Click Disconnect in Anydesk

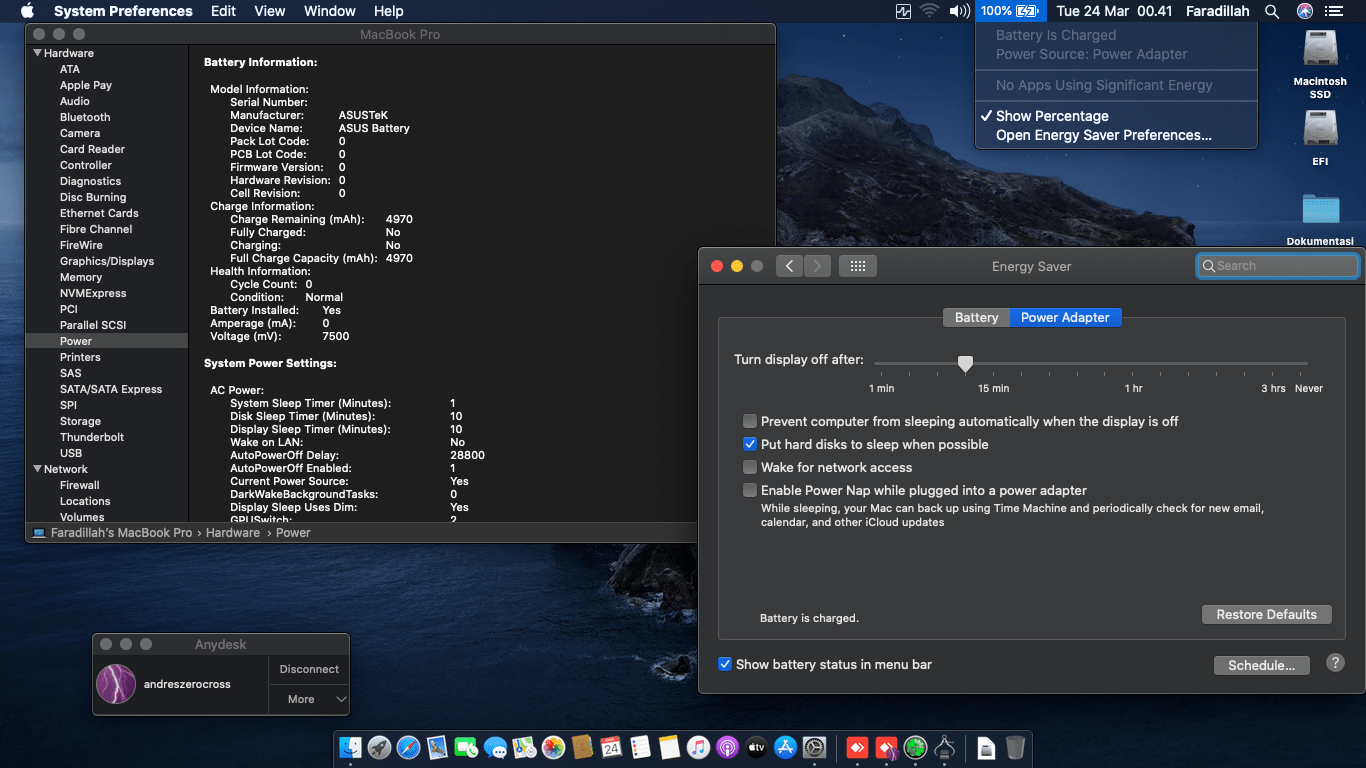309,669
